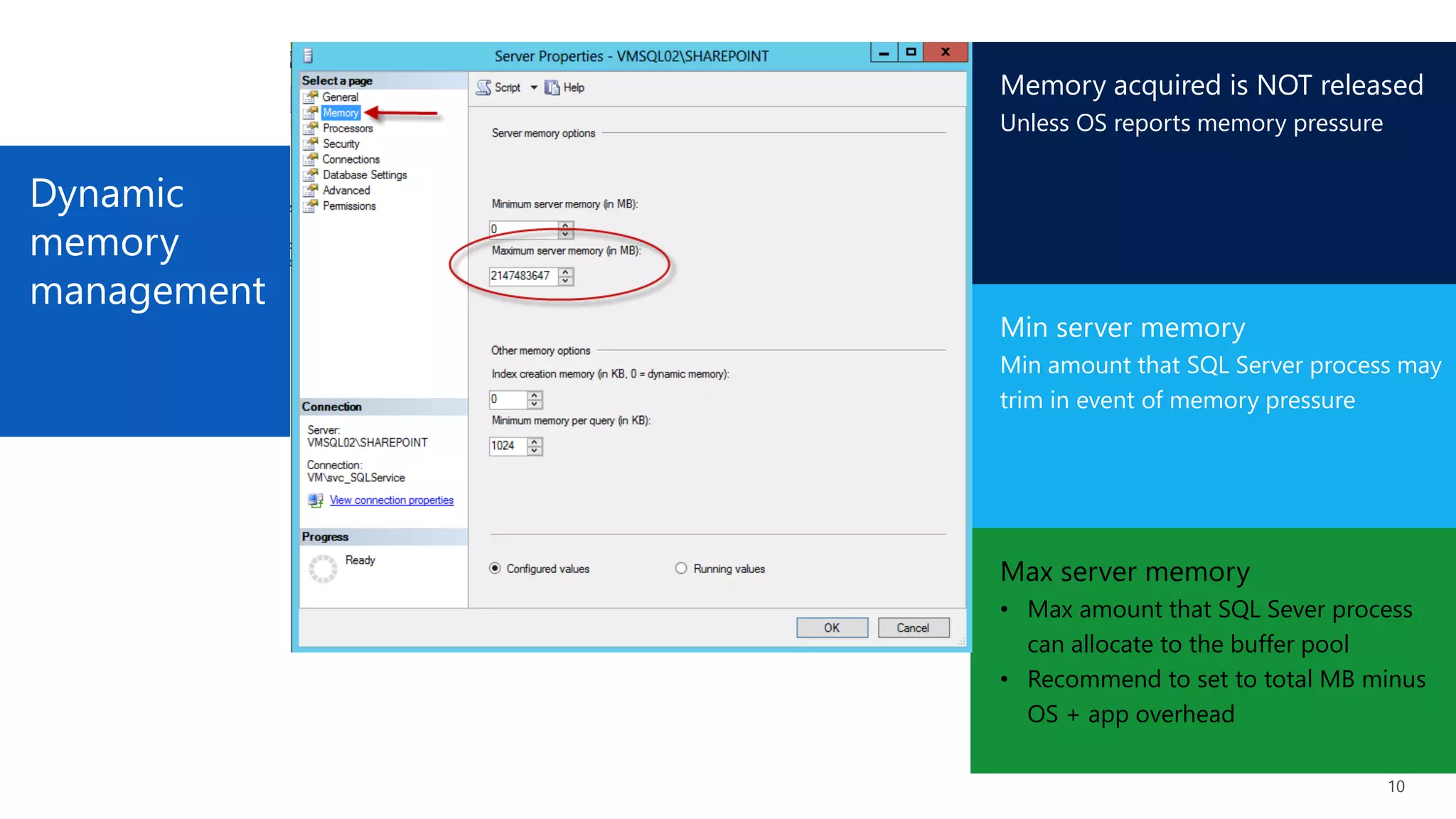The image size is (1456, 819).
Task: Decrease Minimum memory per query value
Action: pyautogui.click(x=535, y=450)
